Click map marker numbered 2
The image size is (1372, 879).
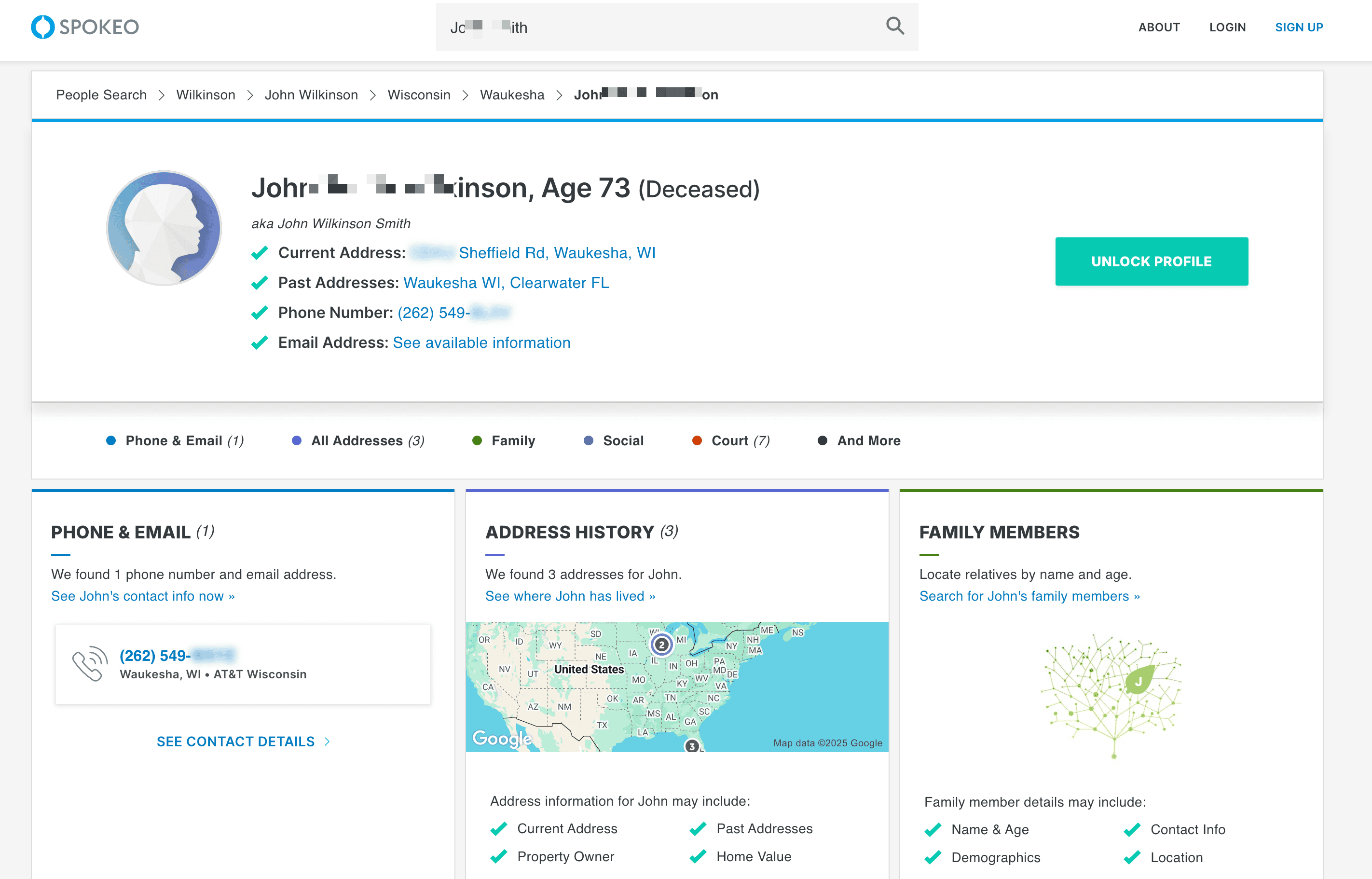coord(661,645)
